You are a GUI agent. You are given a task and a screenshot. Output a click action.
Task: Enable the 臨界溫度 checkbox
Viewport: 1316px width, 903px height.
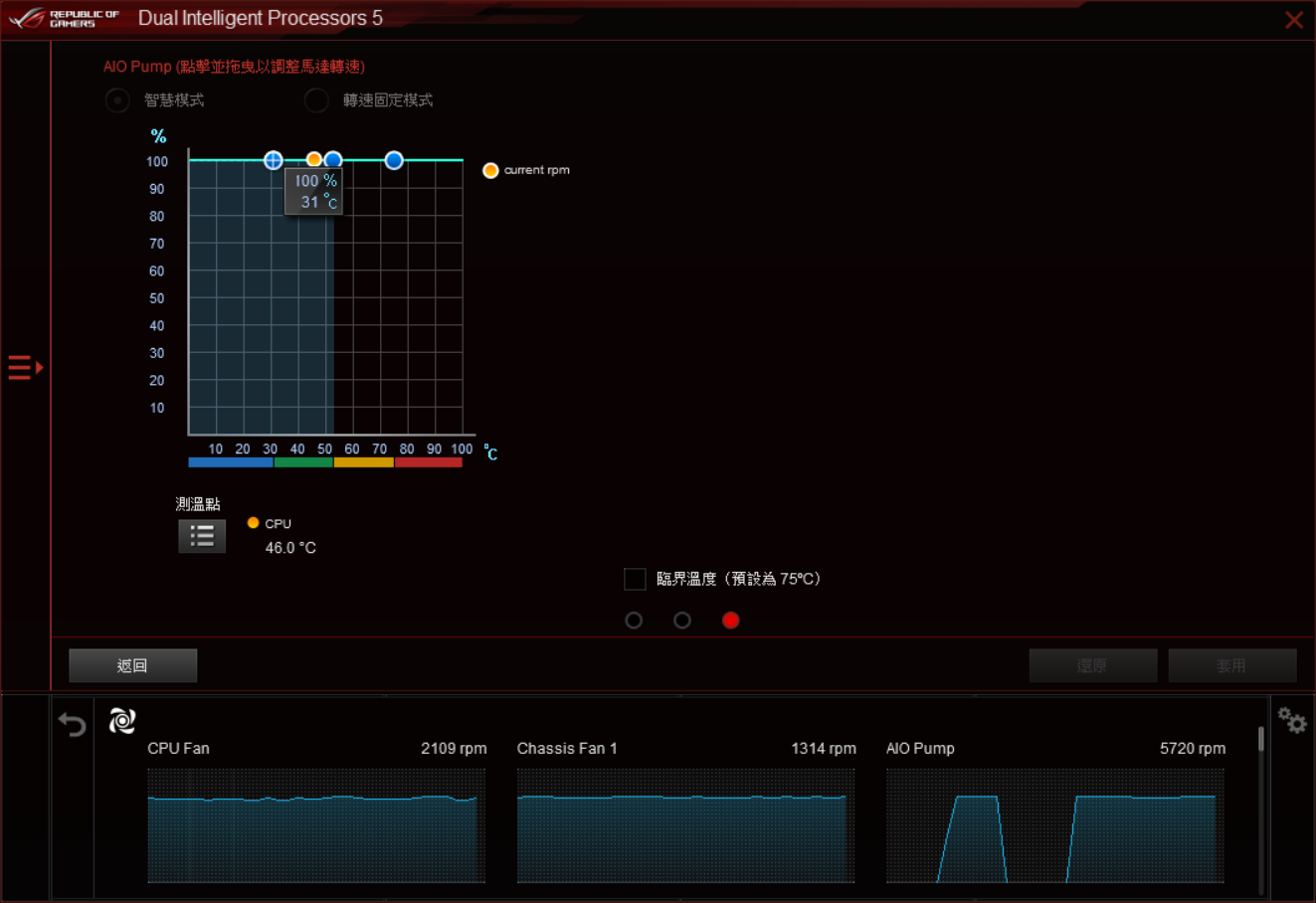[635, 579]
